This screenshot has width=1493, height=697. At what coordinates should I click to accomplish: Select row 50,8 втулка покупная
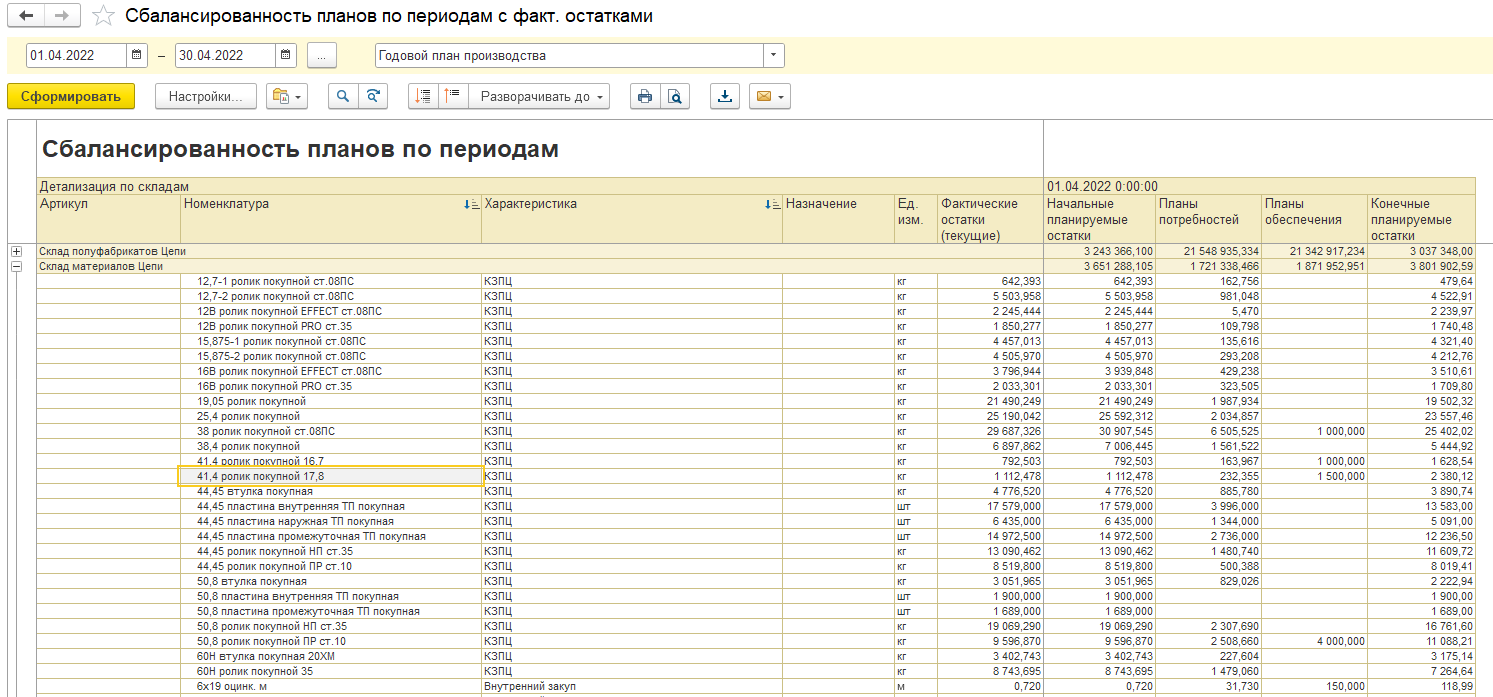point(252,581)
